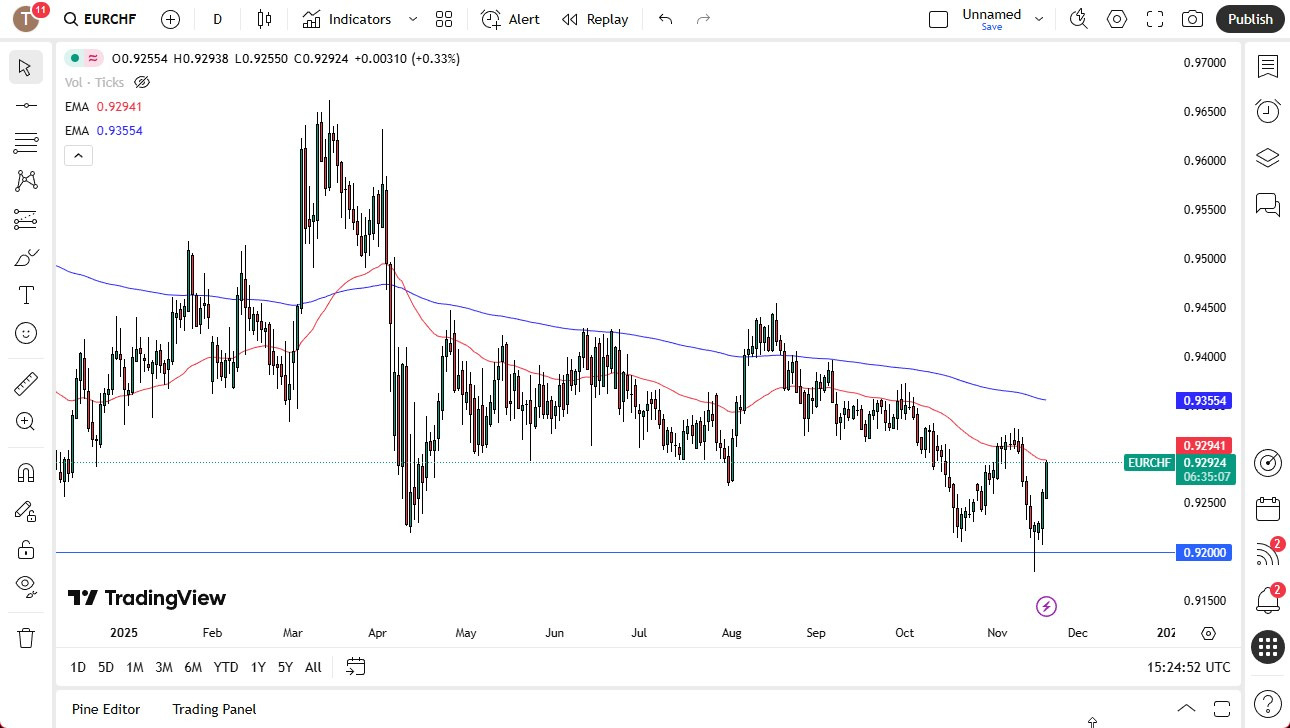
Task: Open the Pine Editor tab
Action: [106, 709]
